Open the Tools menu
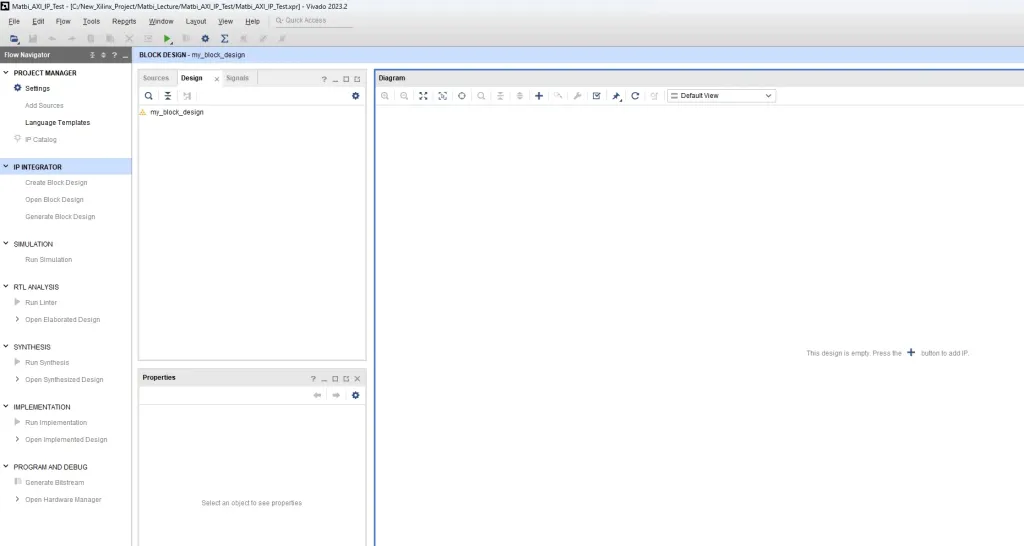Viewport: 1024px width, 546px height. (91, 21)
